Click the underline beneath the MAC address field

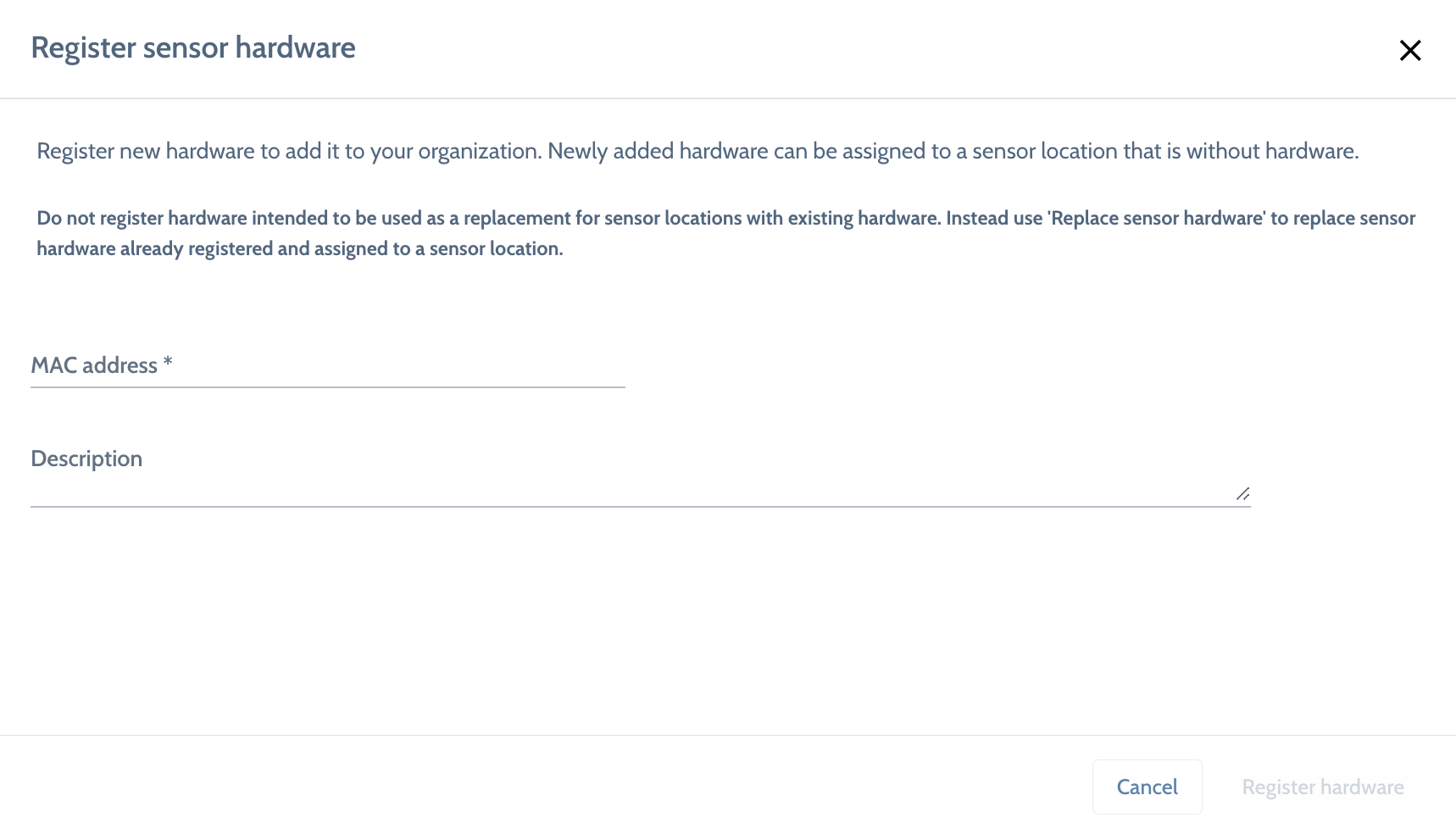tap(327, 387)
